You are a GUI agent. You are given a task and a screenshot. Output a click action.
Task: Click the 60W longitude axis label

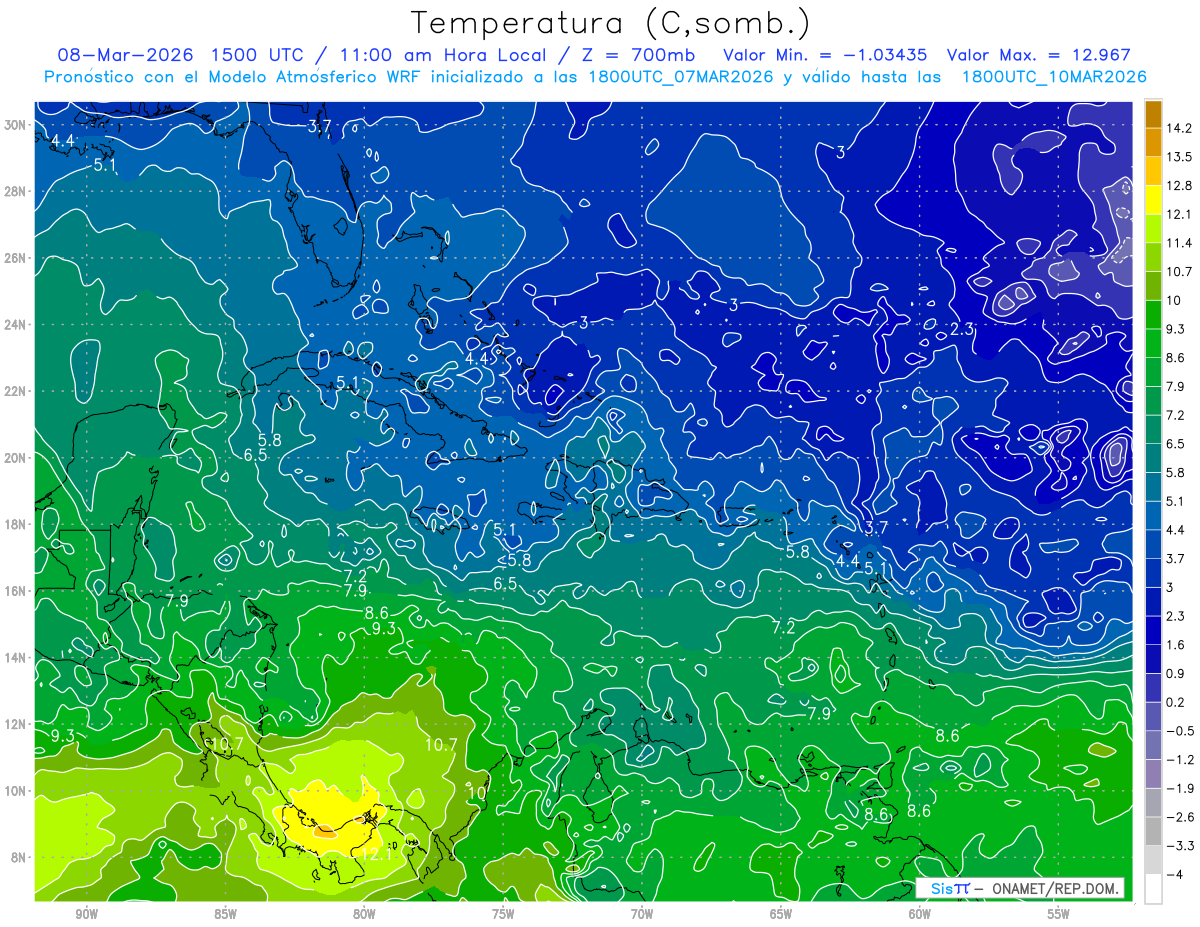tap(920, 914)
